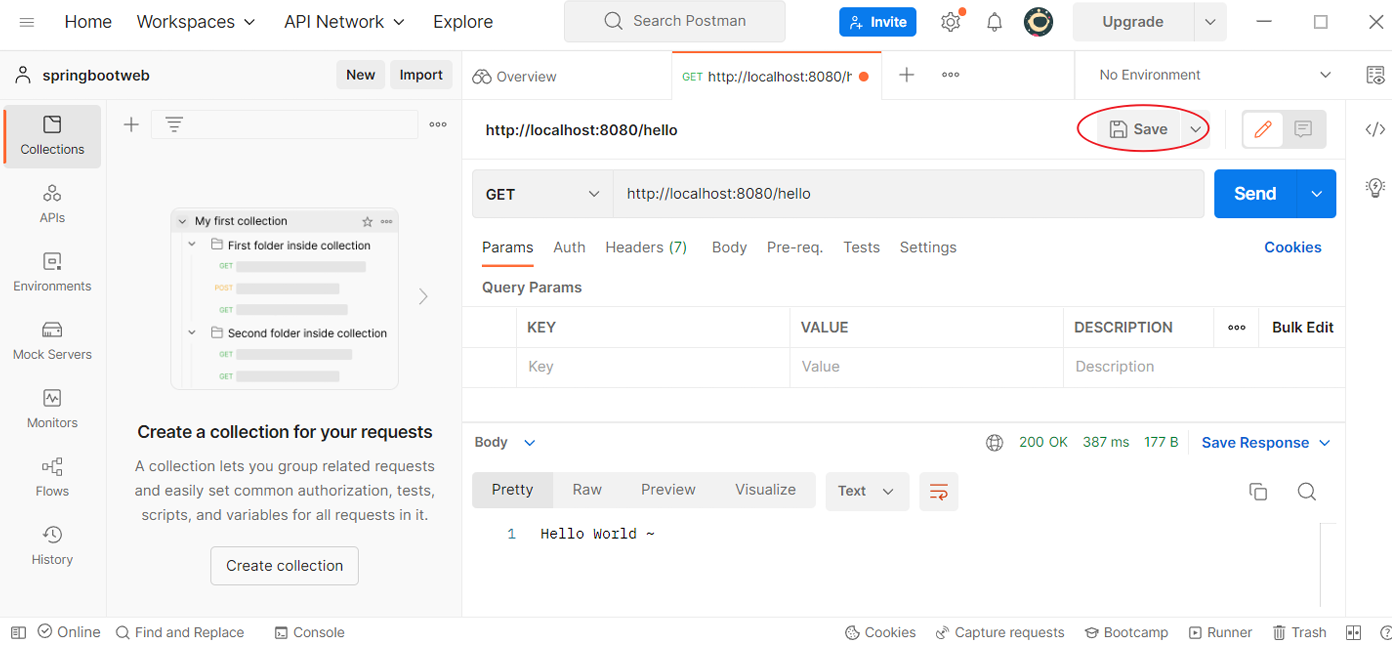The image size is (1392, 665).
Task: Open the APIs sidebar section
Action: [x=52, y=204]
